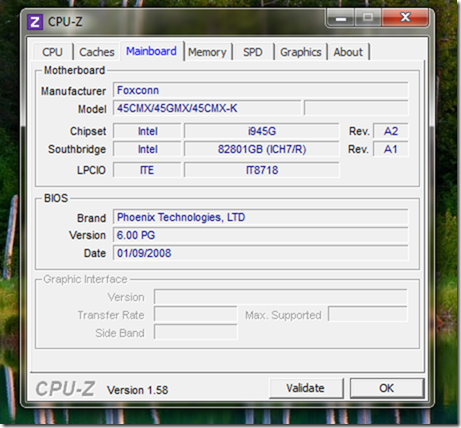Click the Southbridge label

click(77, 149)
